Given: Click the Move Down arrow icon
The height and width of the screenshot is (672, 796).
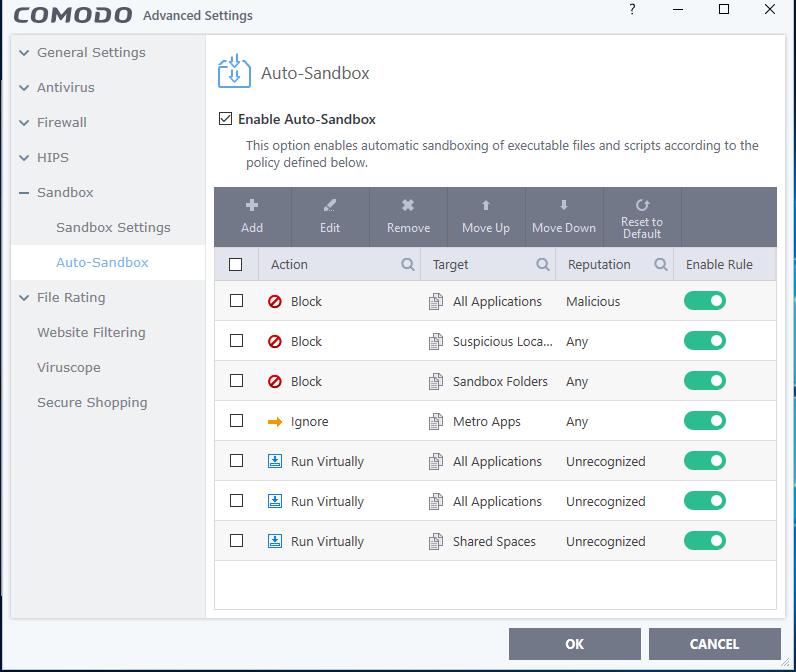Looking at the screenshot, I should click(564, 205).
